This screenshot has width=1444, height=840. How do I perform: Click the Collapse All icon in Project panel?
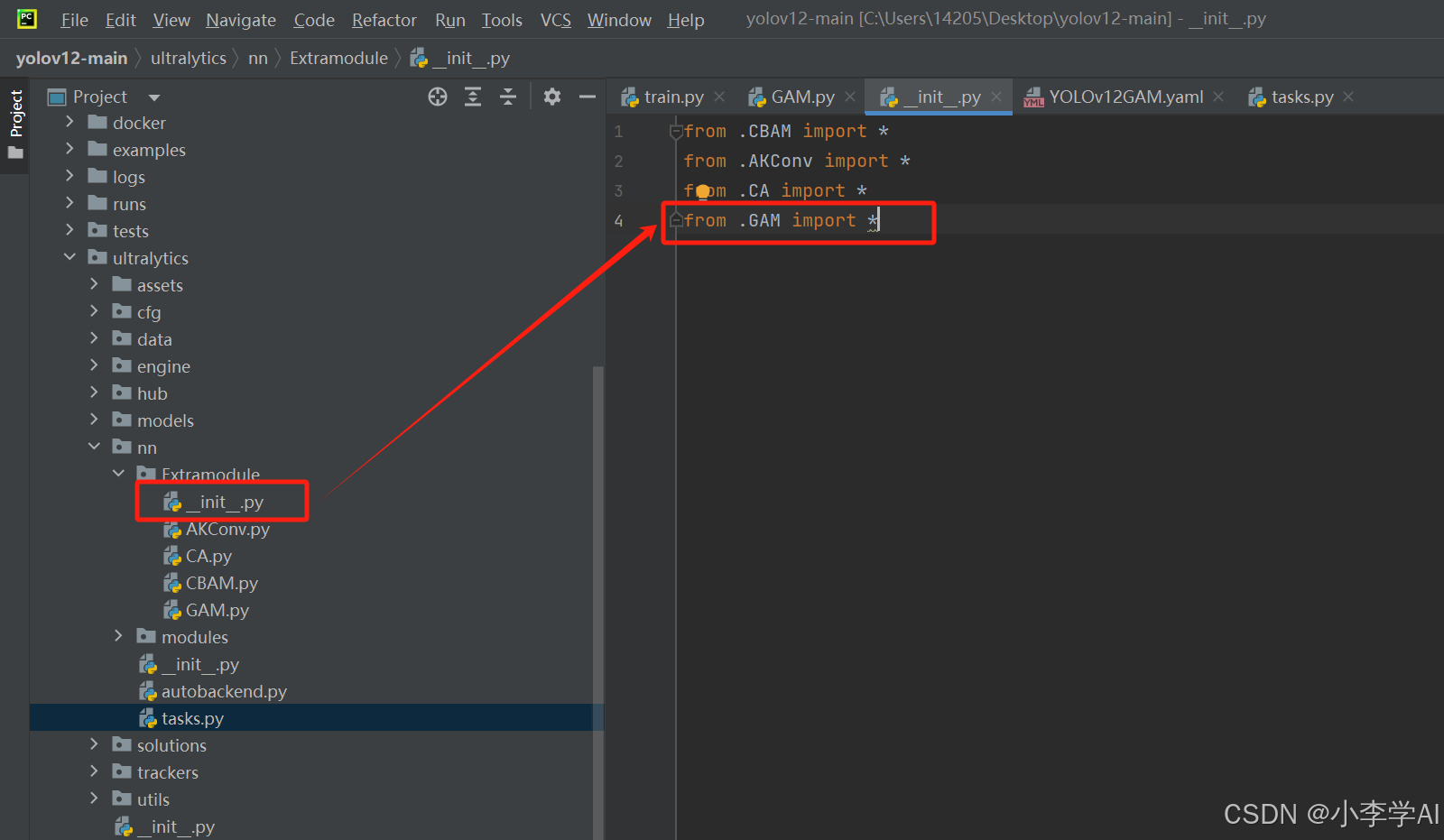coord(508,97)
